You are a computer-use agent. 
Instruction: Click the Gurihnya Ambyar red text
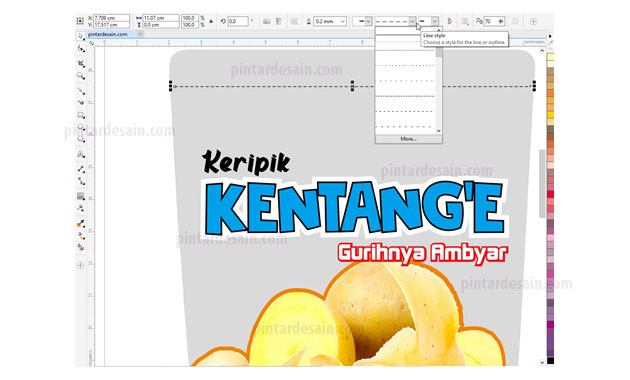pos(422,253)
